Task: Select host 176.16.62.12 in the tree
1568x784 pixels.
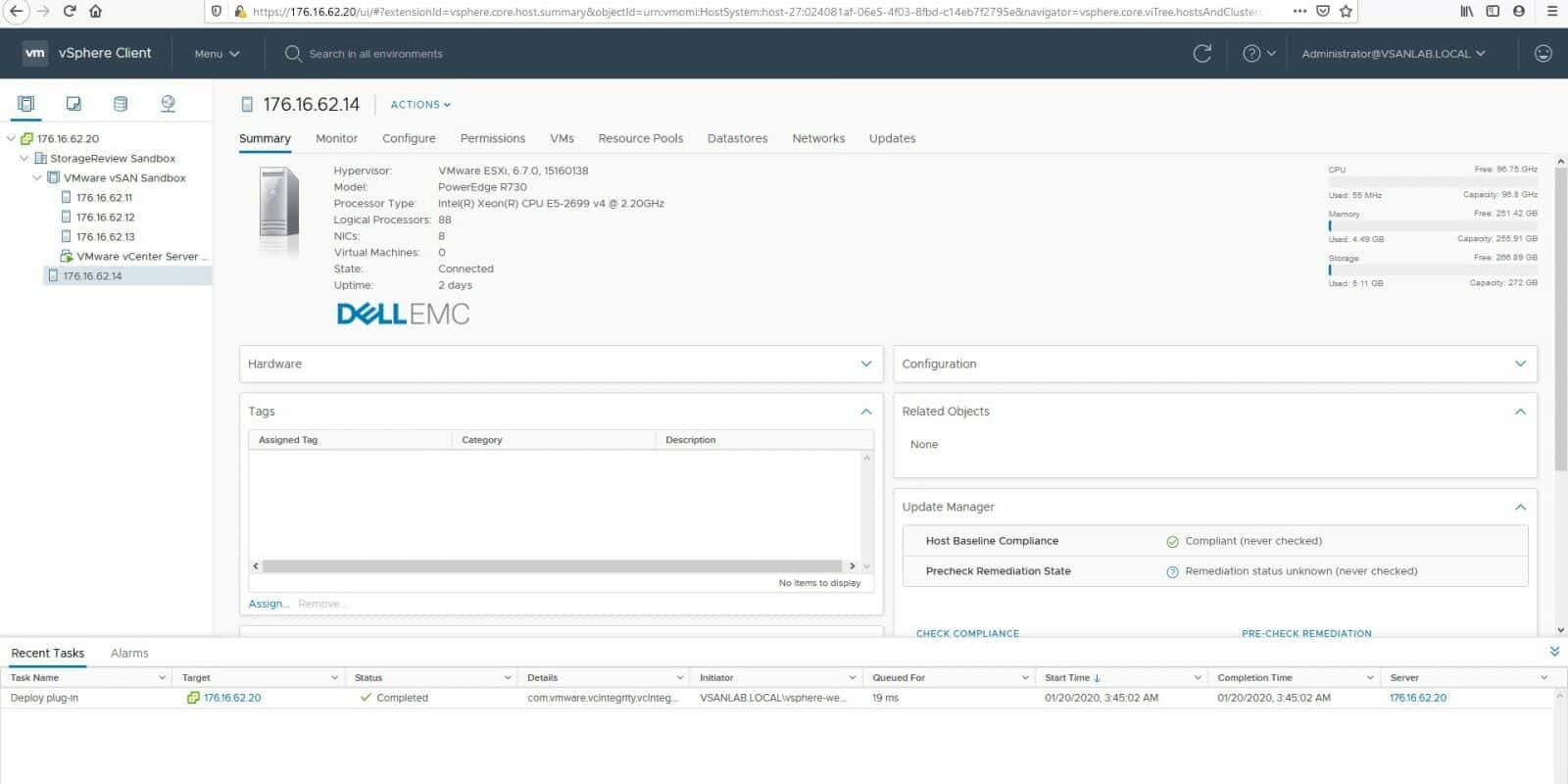Action: coord(105,218)
